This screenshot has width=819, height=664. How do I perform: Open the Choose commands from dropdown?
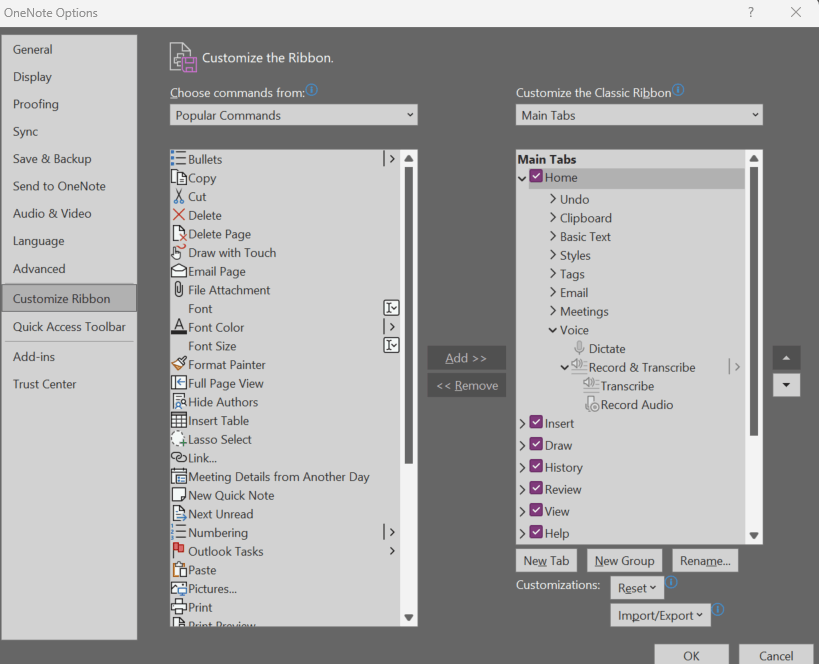294,115
